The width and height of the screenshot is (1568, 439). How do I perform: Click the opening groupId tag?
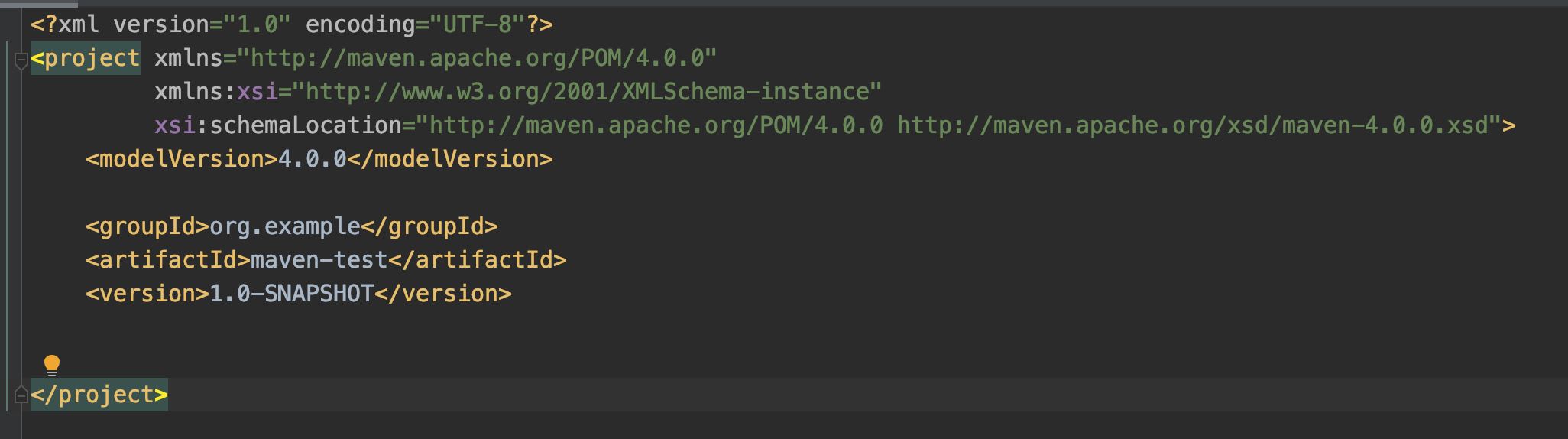point(147,226)
